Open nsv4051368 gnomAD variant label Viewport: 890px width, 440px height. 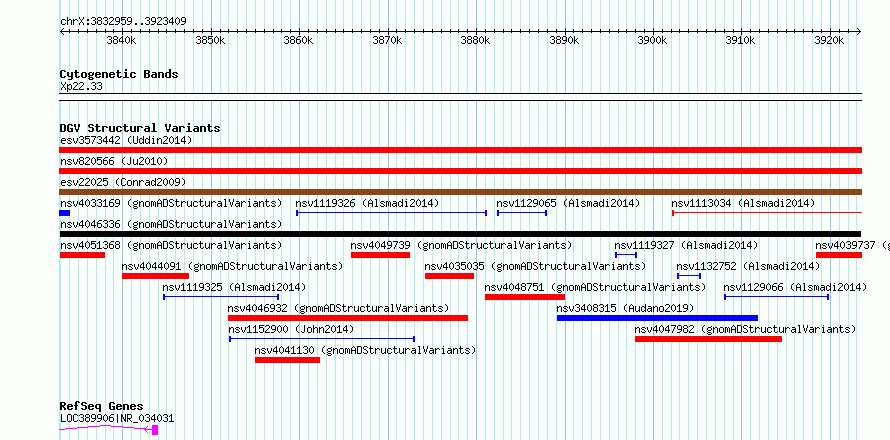click(x=171, y=245)
